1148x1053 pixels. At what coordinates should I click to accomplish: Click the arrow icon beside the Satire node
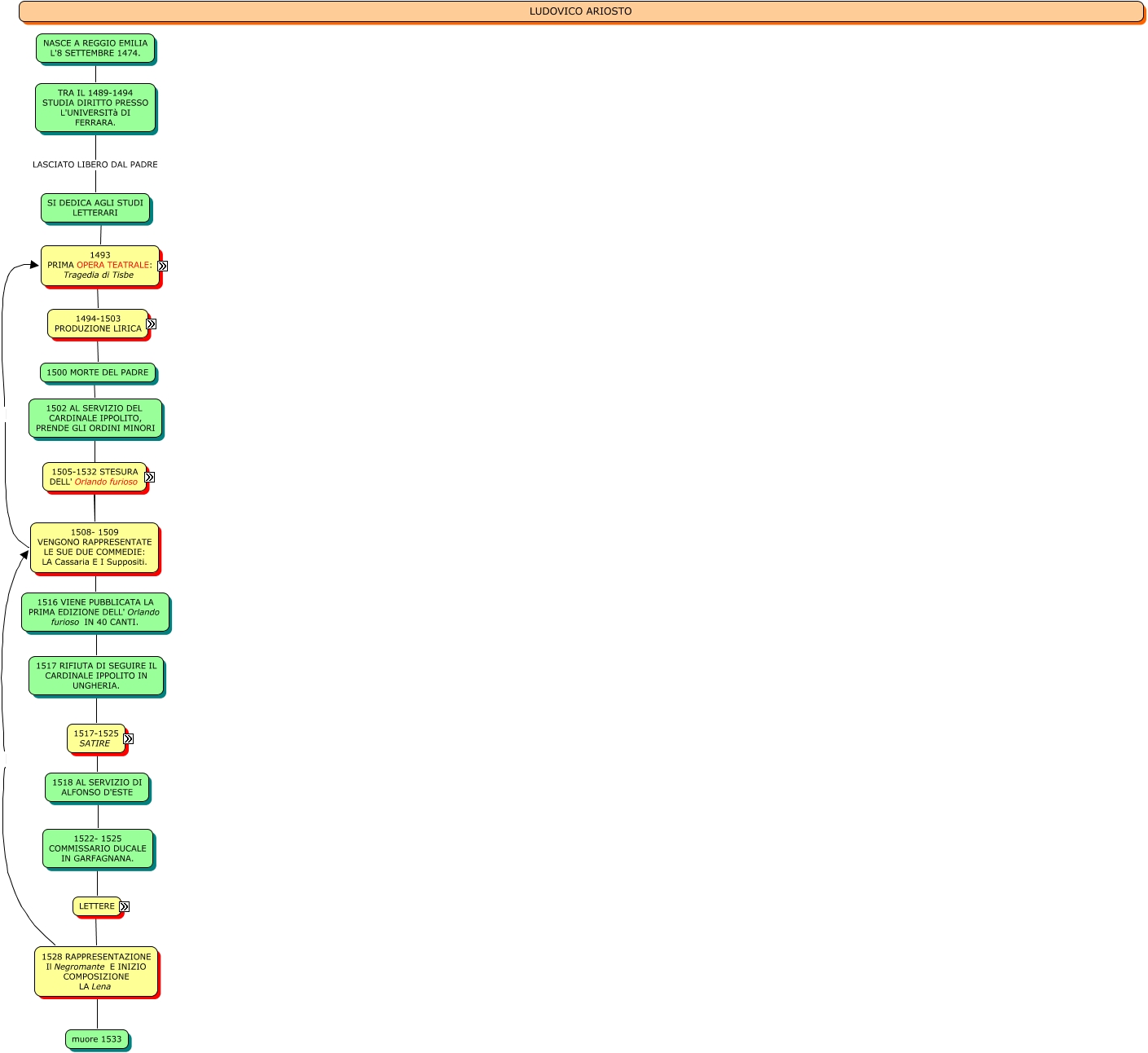tap(128, 739)
